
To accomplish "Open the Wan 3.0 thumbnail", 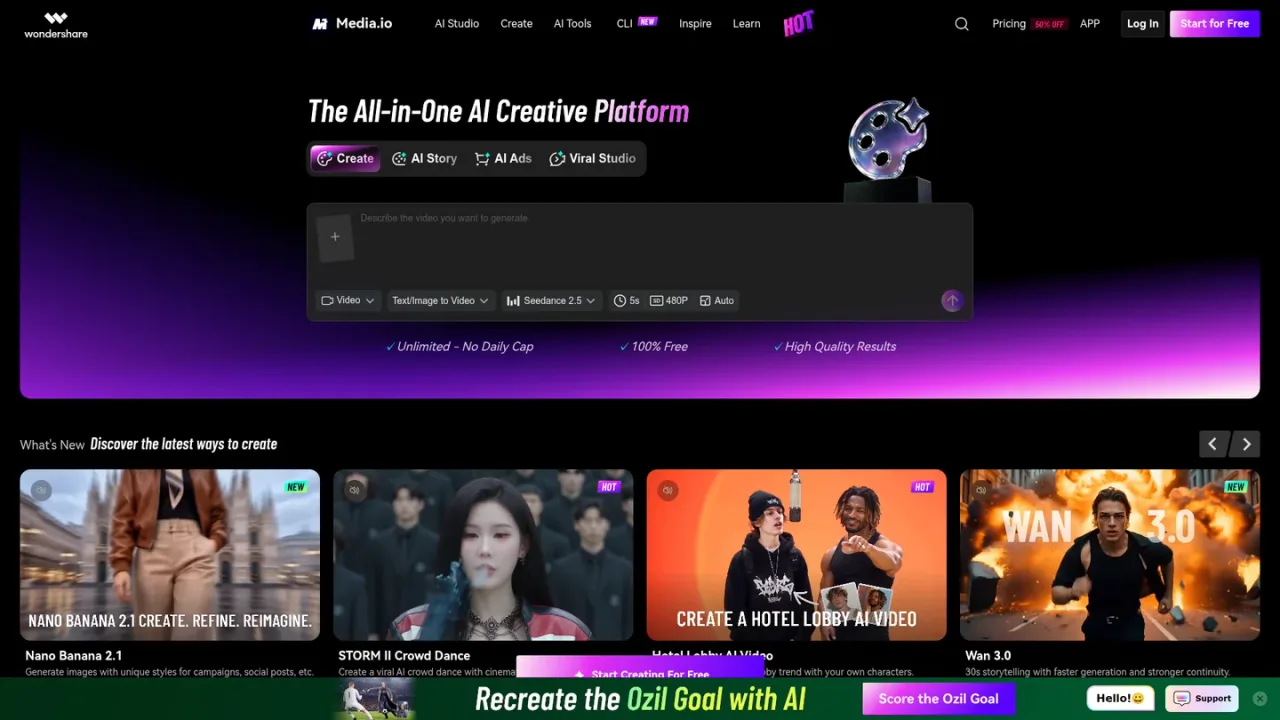I will pos(1110,555).
